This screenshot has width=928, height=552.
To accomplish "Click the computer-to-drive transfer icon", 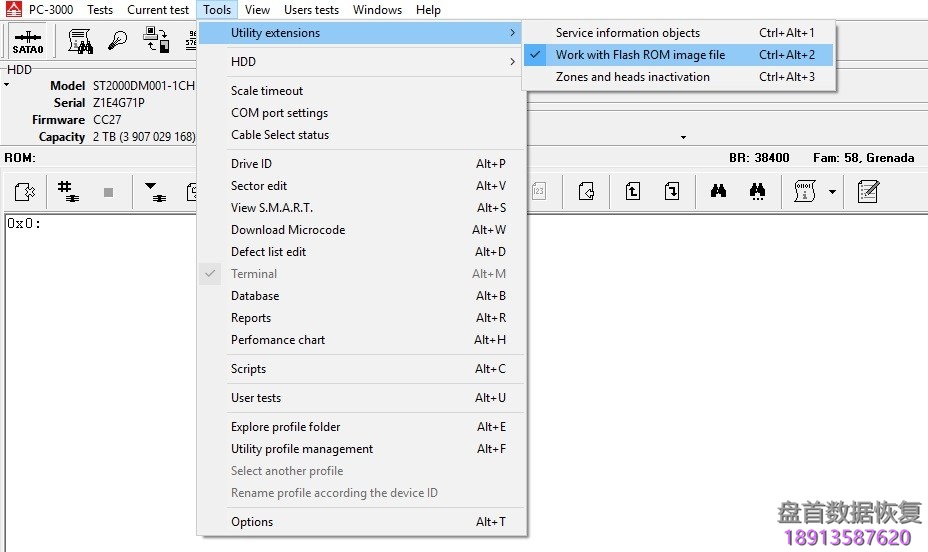I will [x=156, y=41].
